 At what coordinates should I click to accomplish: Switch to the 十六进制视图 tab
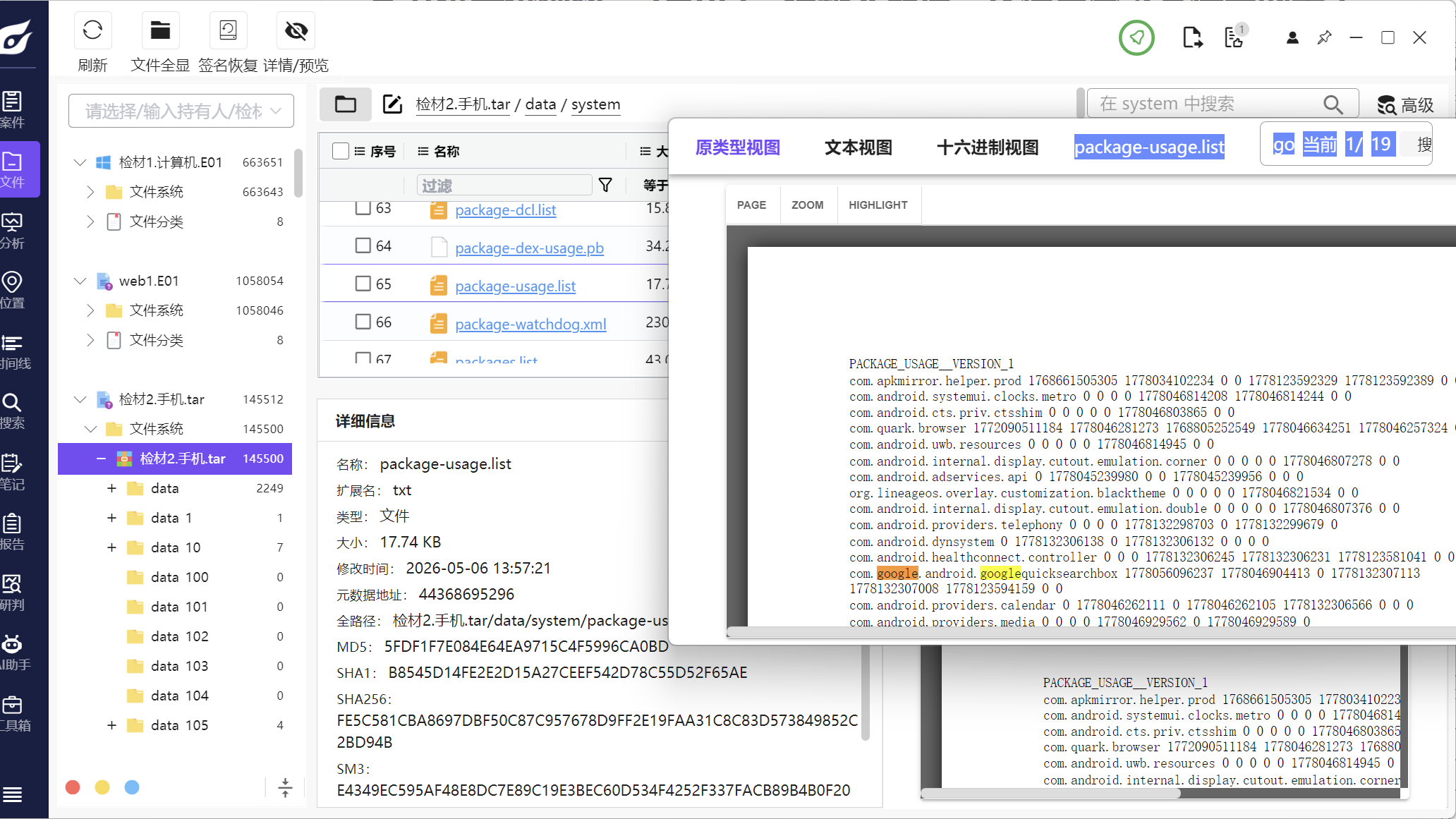988,147
